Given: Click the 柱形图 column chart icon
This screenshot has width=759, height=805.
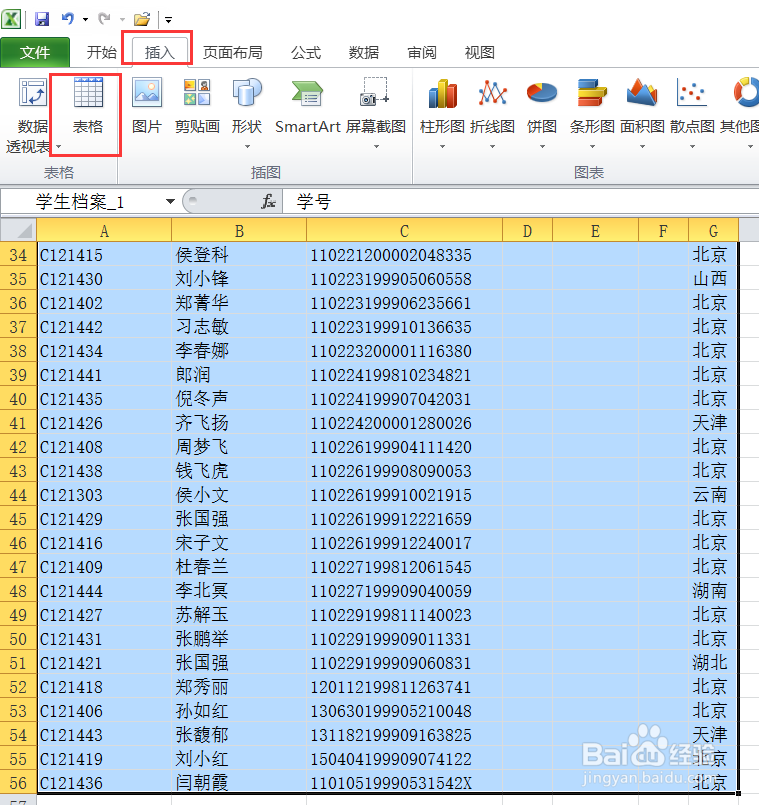Looking at the screenshot, I should 442,93.
